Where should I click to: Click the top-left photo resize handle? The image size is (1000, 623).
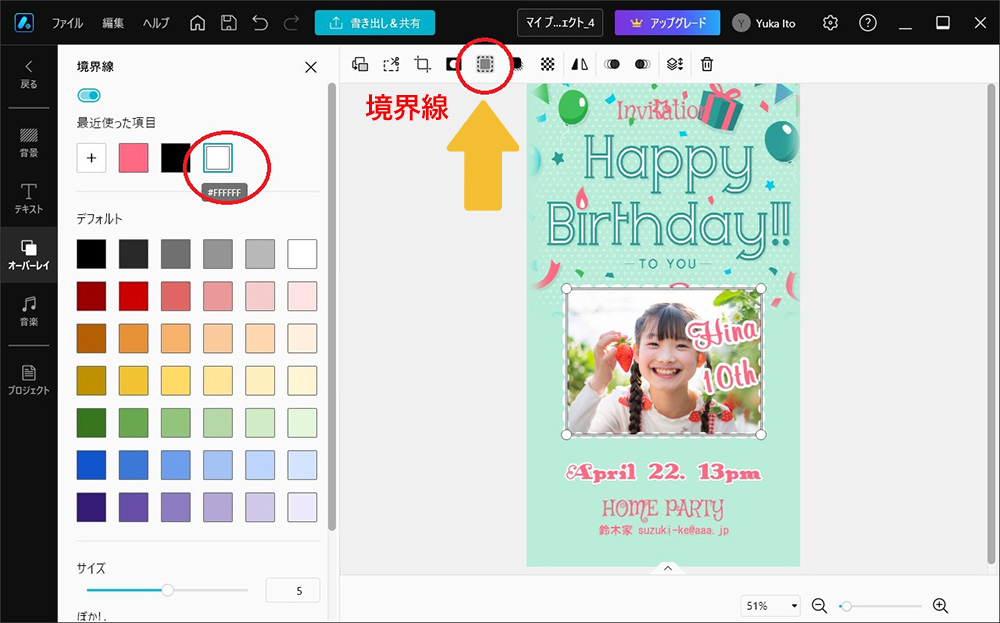pos(566,289)
